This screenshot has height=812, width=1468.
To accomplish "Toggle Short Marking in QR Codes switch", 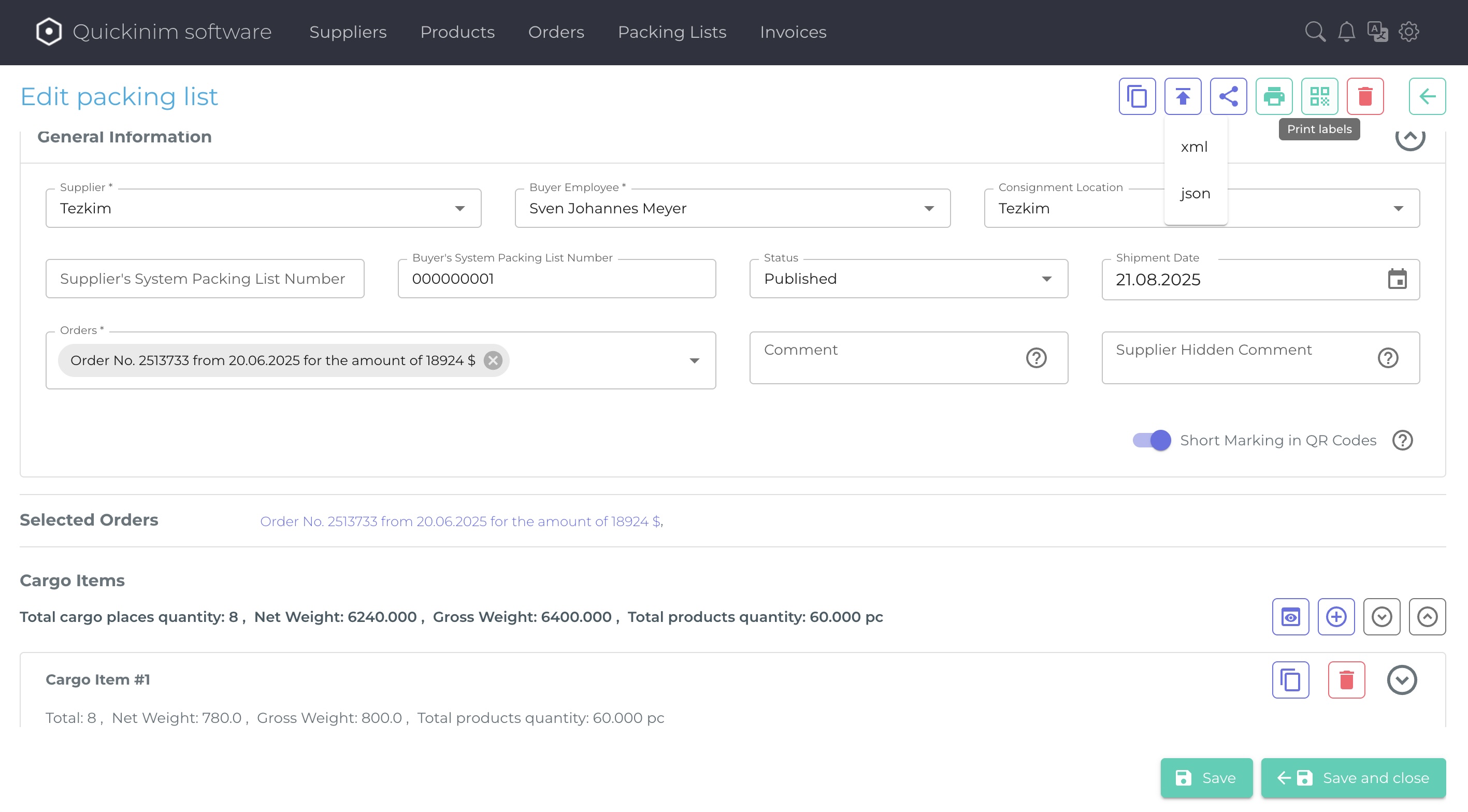I will click(1152, 440).
